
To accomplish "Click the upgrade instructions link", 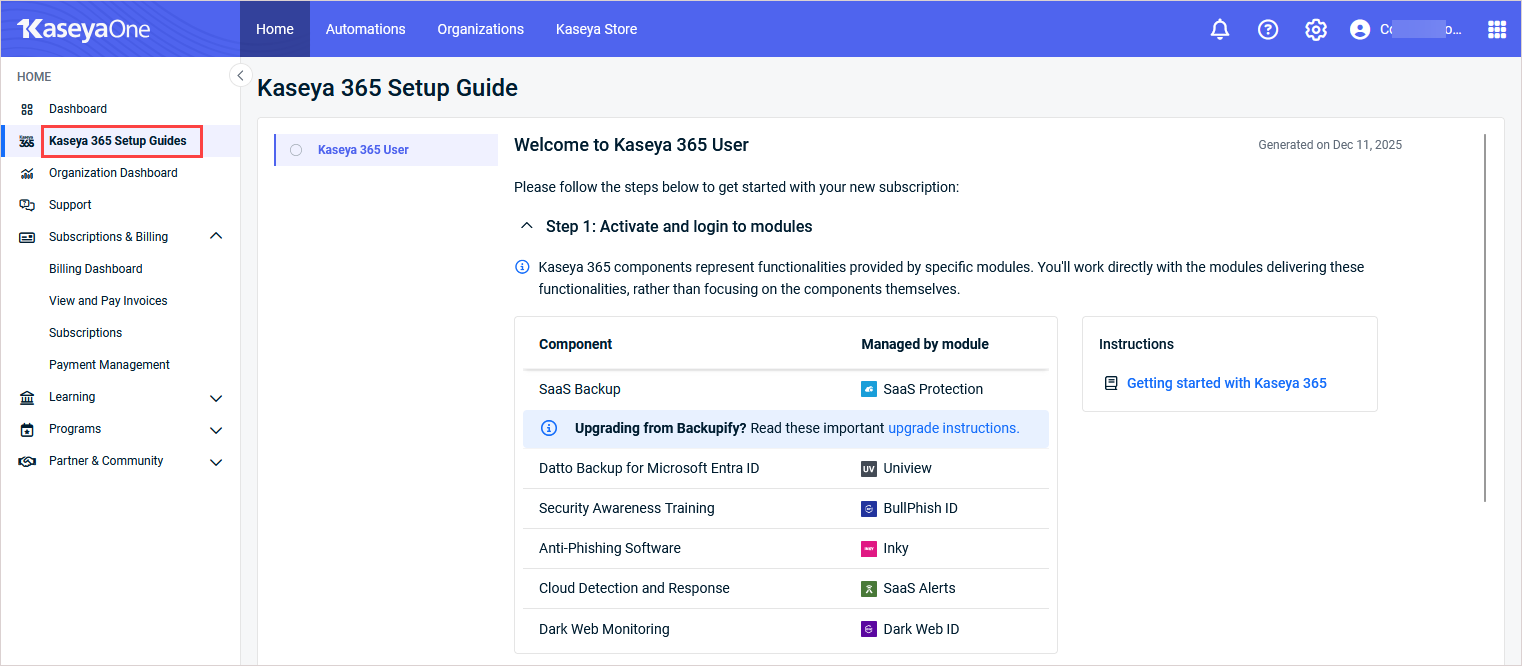I will click(953, 428).
